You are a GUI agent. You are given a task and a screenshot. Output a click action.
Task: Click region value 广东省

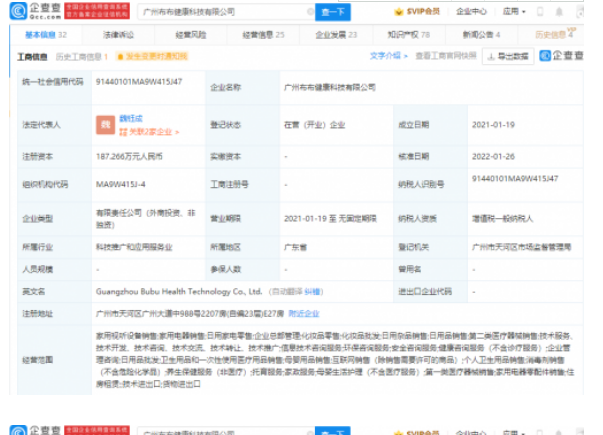pyautogui.click(x=295, y=247)
